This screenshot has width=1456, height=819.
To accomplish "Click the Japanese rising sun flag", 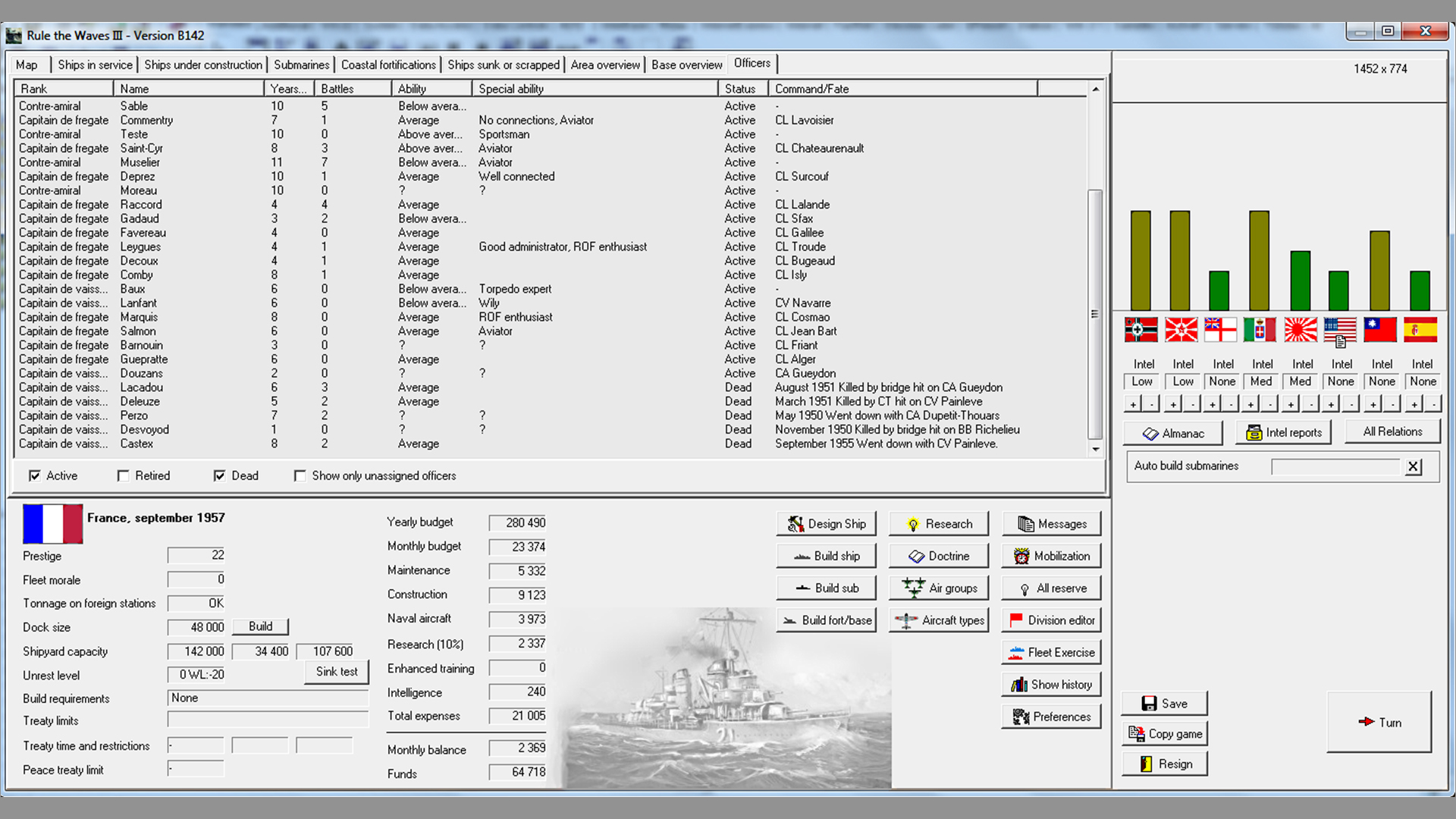I will click(x=1301, y=330).
